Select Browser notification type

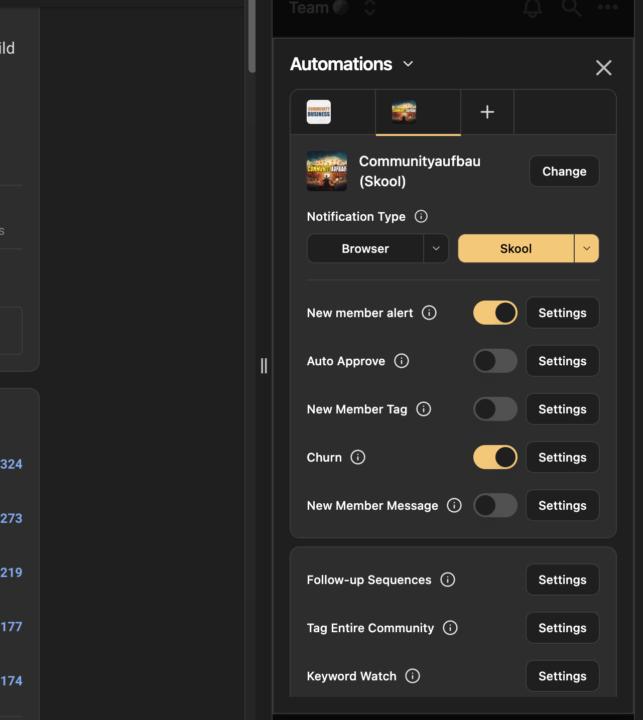(x=365, y=248)
